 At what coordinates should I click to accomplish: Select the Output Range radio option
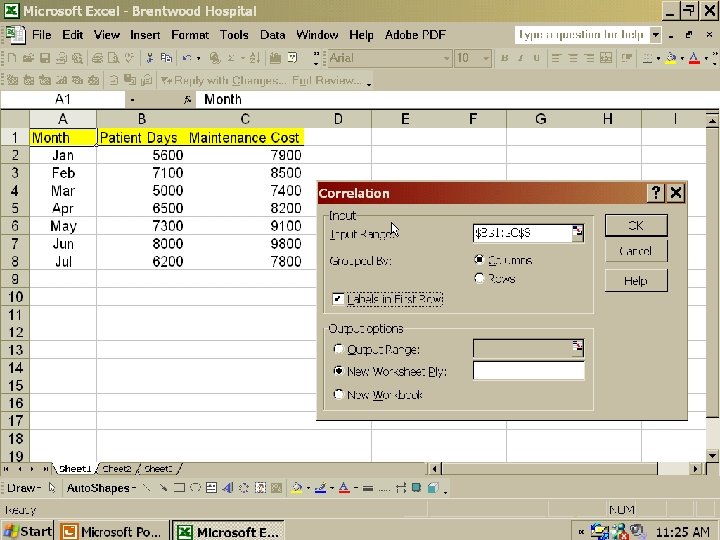click(x=338, y=349)
